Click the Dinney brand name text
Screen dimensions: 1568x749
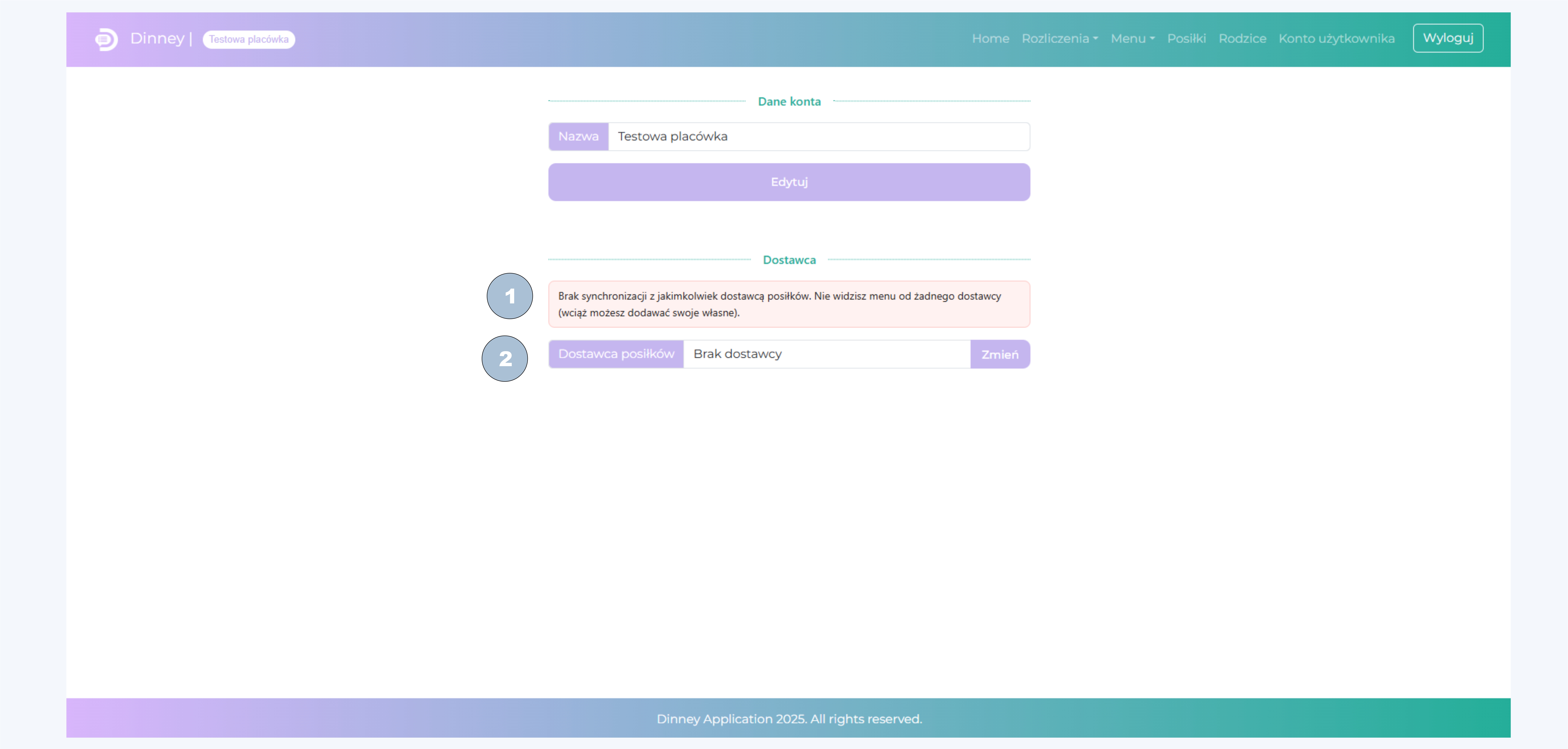(157, 38)
